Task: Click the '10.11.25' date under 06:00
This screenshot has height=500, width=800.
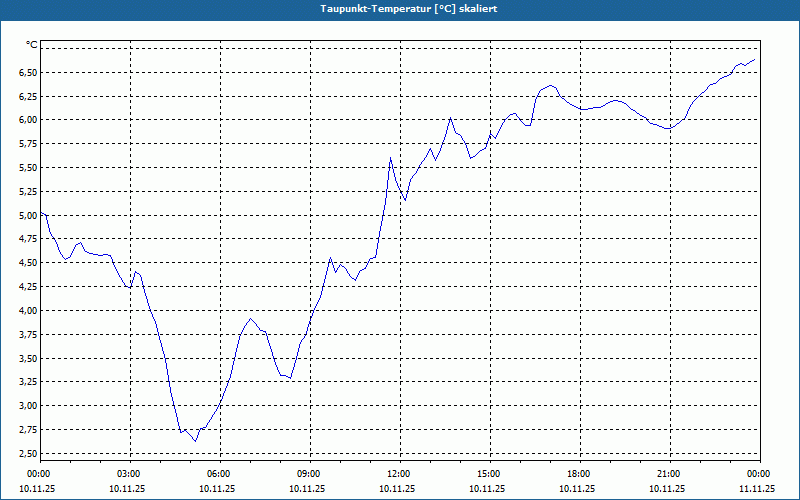Action: tap(217, 488)
